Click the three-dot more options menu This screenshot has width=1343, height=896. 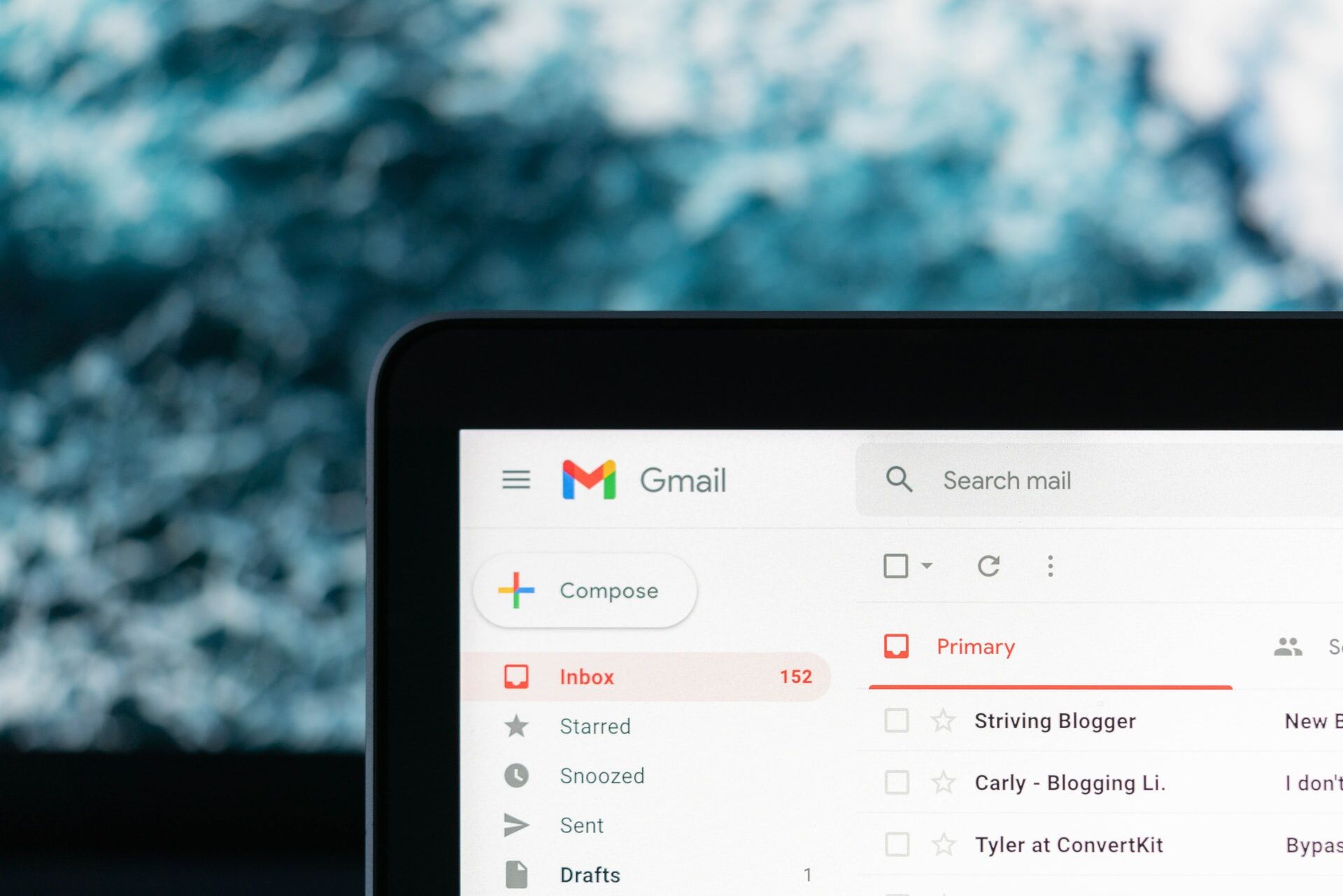(x=1051, y=566)
